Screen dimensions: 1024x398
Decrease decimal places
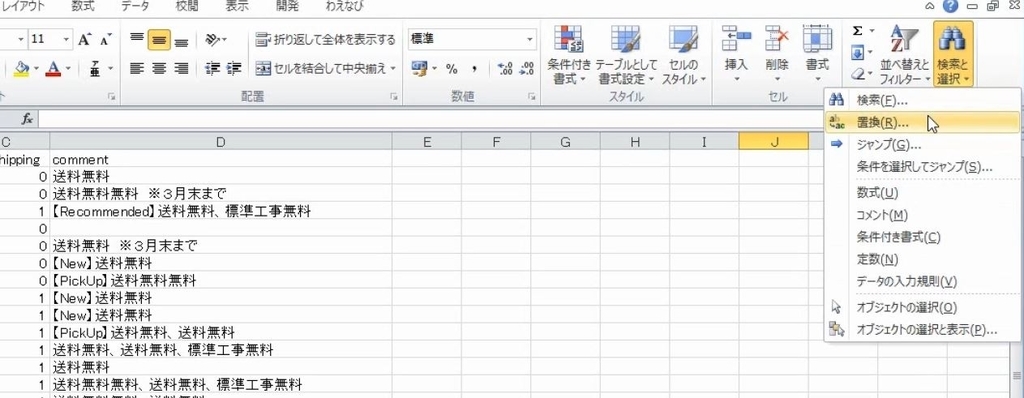[x=527, y=68]
